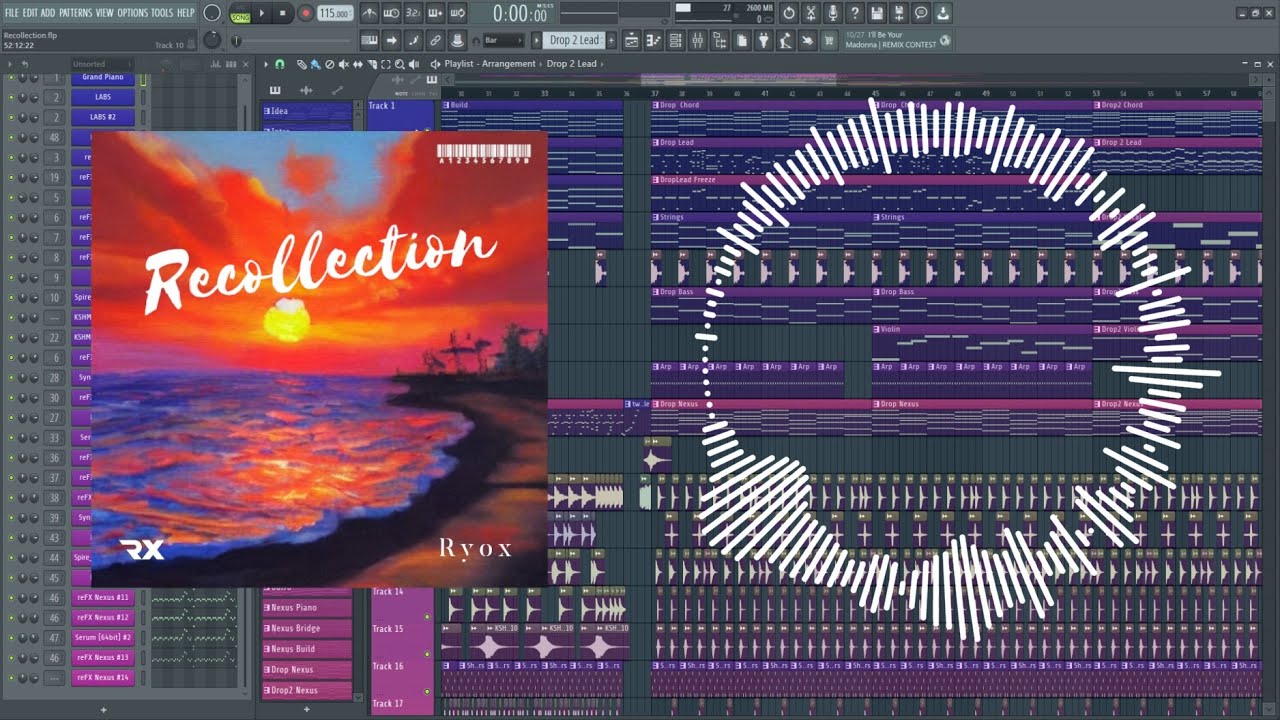
Task: Toggle loop recording icon
Action: click(457, 14)
